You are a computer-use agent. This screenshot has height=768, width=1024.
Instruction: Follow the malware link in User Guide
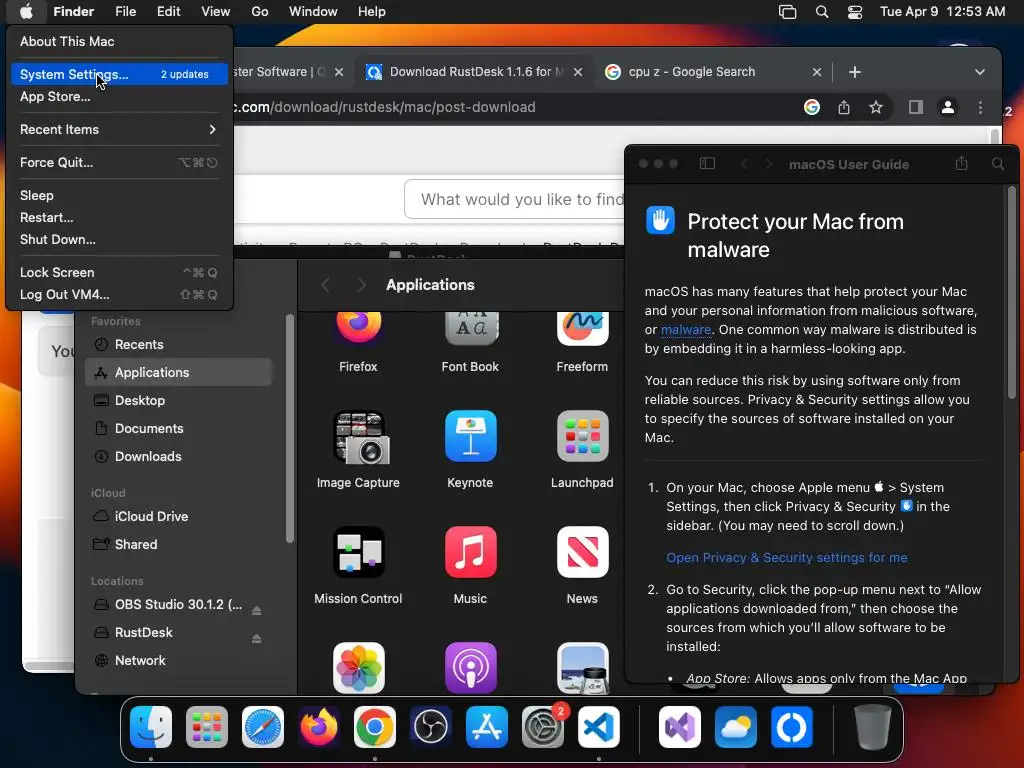(x=686, y=330)
